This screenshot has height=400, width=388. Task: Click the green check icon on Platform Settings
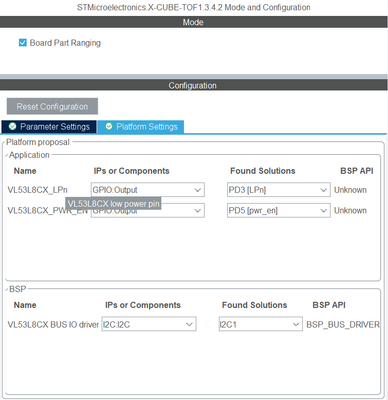109,126
